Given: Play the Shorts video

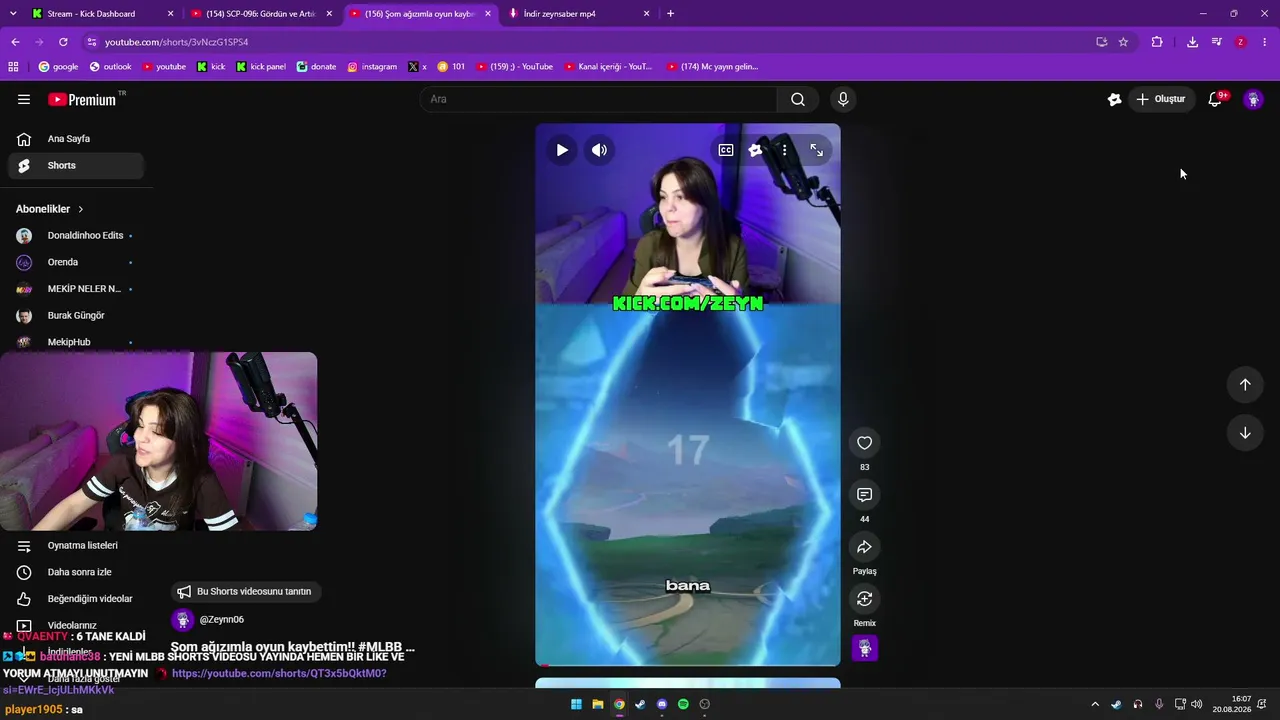Looking at the screenshot, I should coord(562,150).
